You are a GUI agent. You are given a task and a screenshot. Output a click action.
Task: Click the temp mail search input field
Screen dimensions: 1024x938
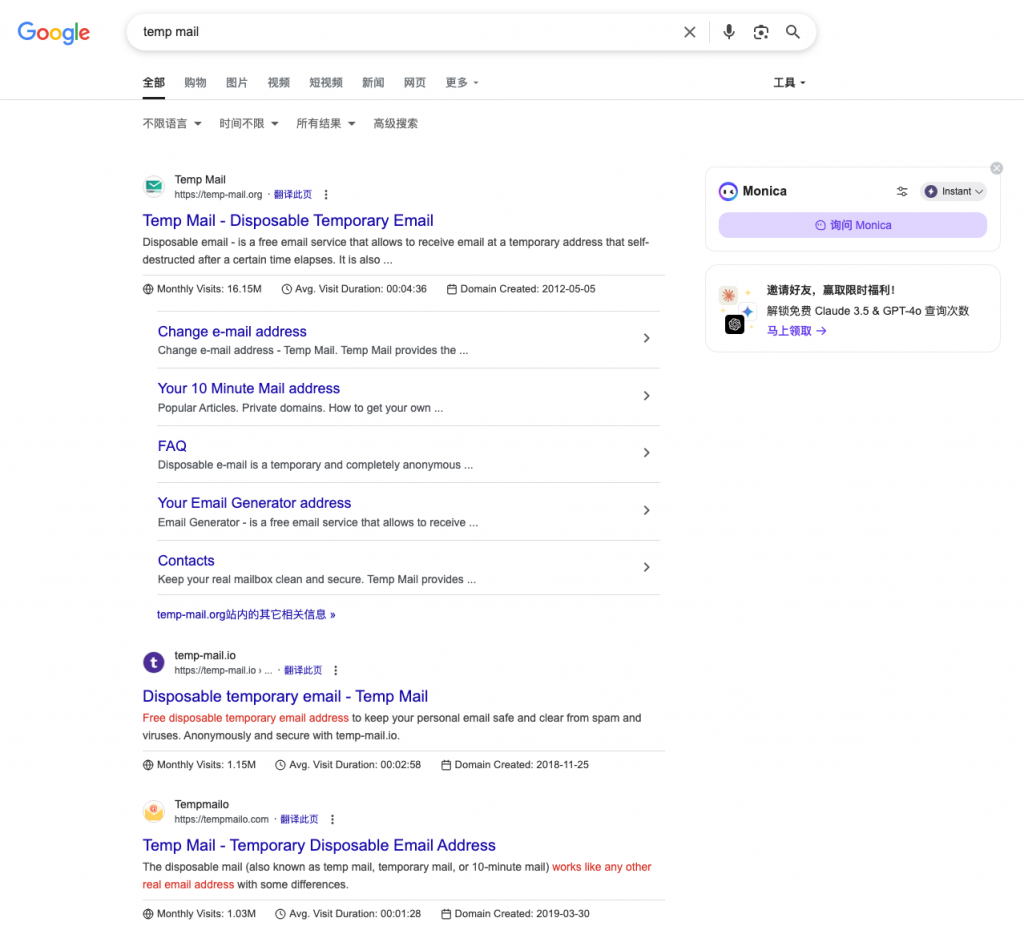point(405,32)
